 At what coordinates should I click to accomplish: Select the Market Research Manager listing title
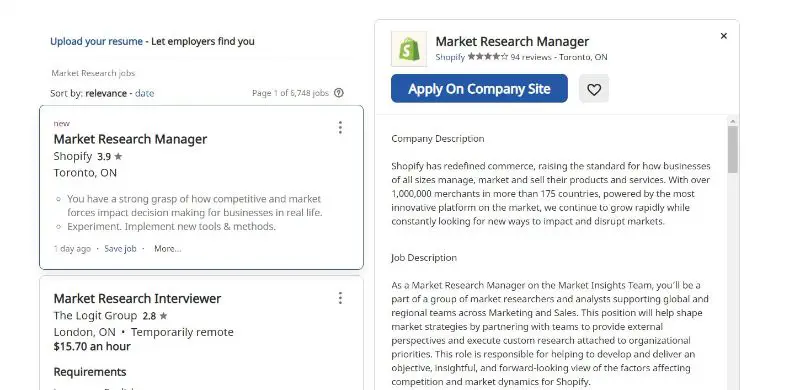point(130,139)
